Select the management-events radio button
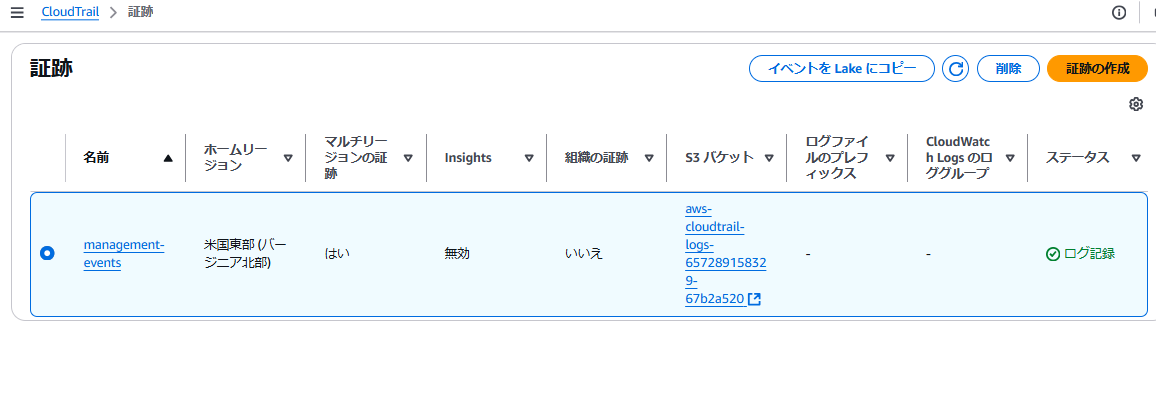The width and height of the screenshot is (1156, 395). point(46,254)
